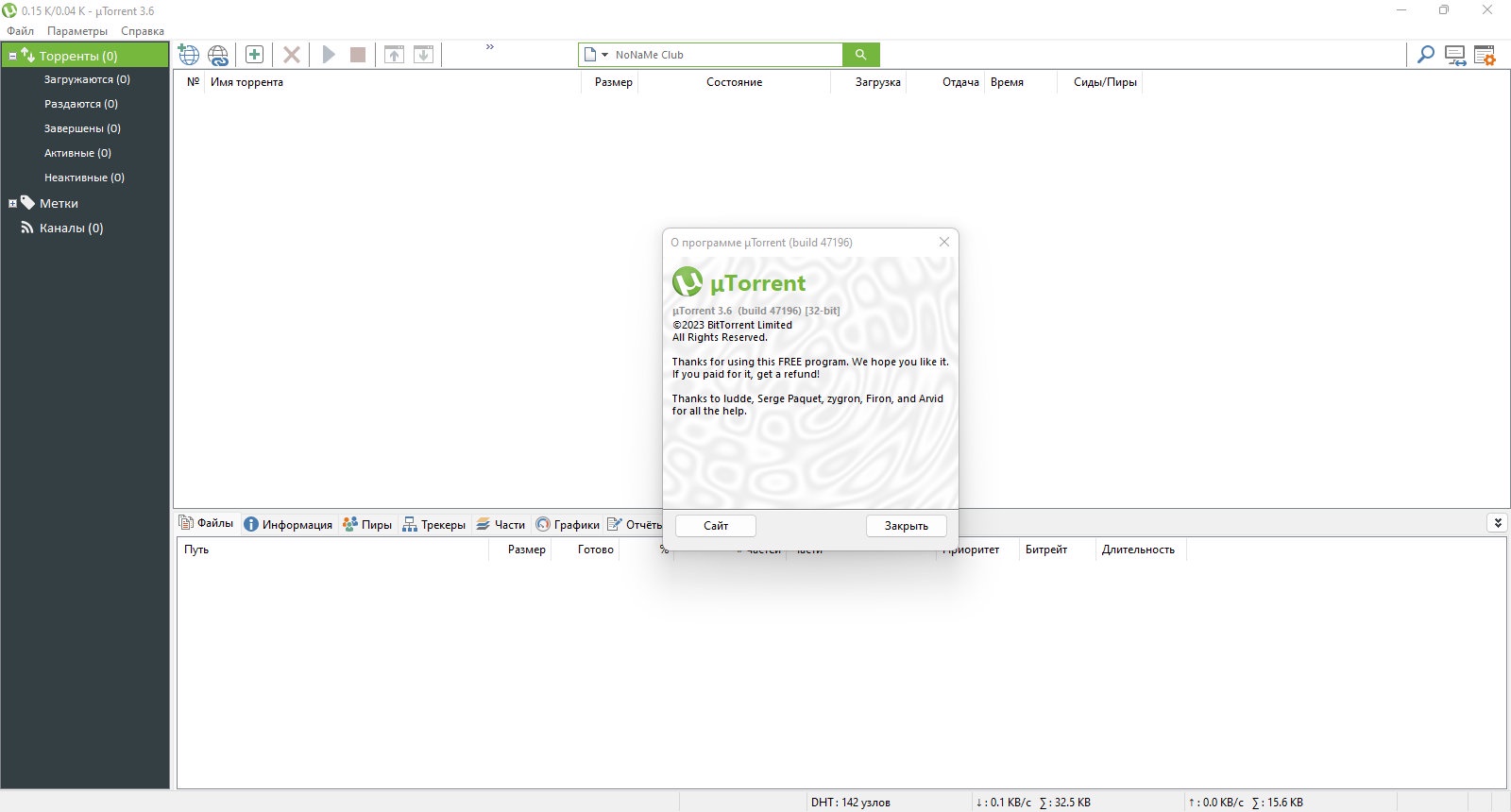This screenshot has width=1511, height=812.
Task: Create new torrent plus icon
Action: 254,54
